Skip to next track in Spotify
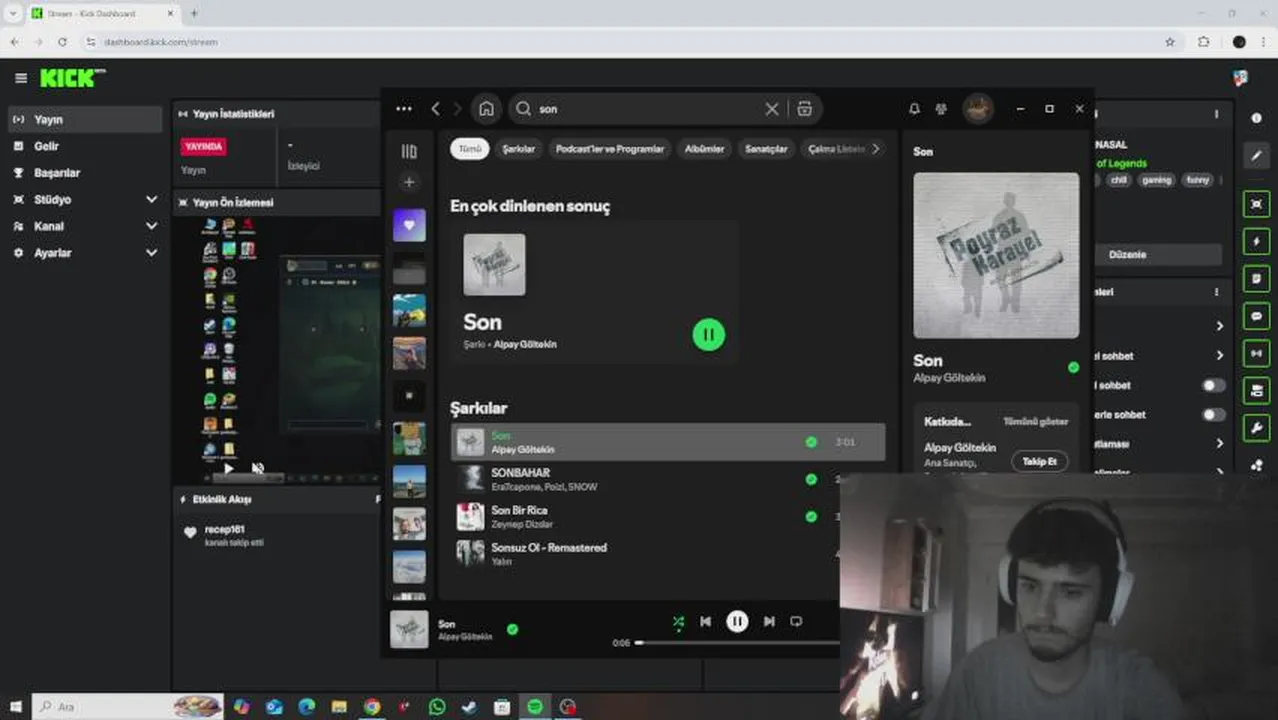Viewport: 1278px width, 720px height. pyautogui.click(x=769, y=622)
